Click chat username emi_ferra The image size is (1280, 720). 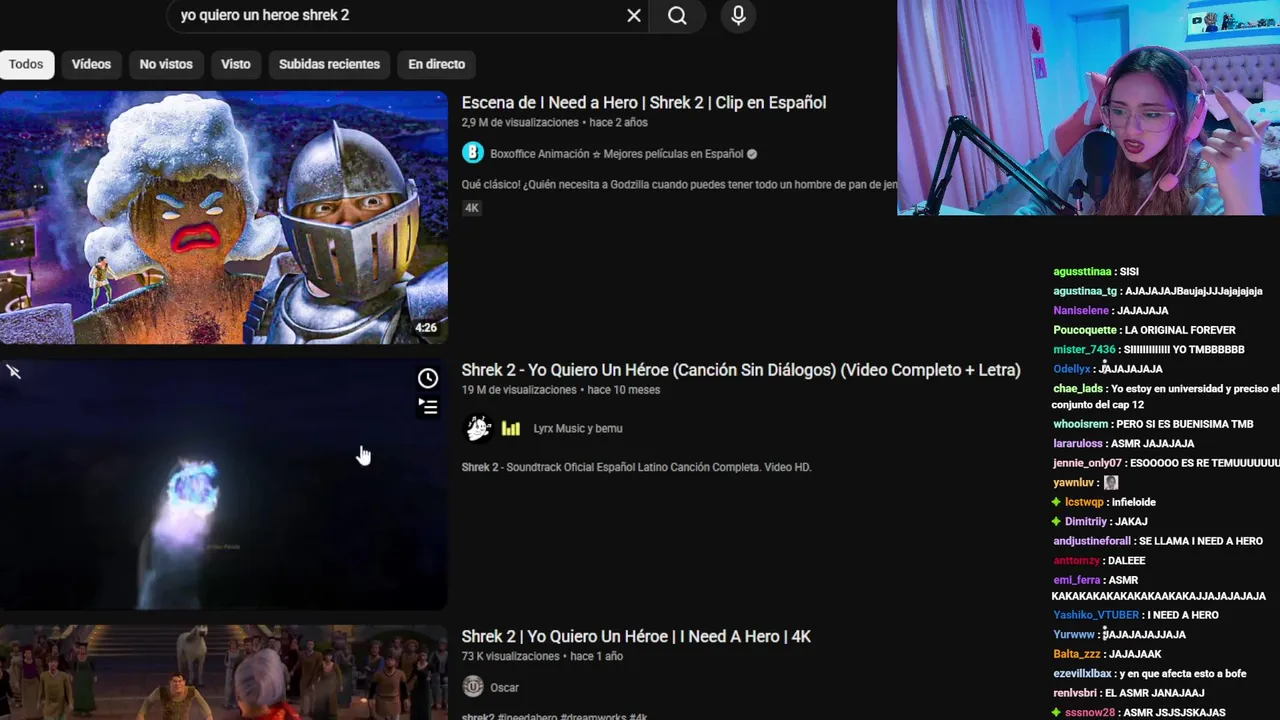tap(1077, 580)
